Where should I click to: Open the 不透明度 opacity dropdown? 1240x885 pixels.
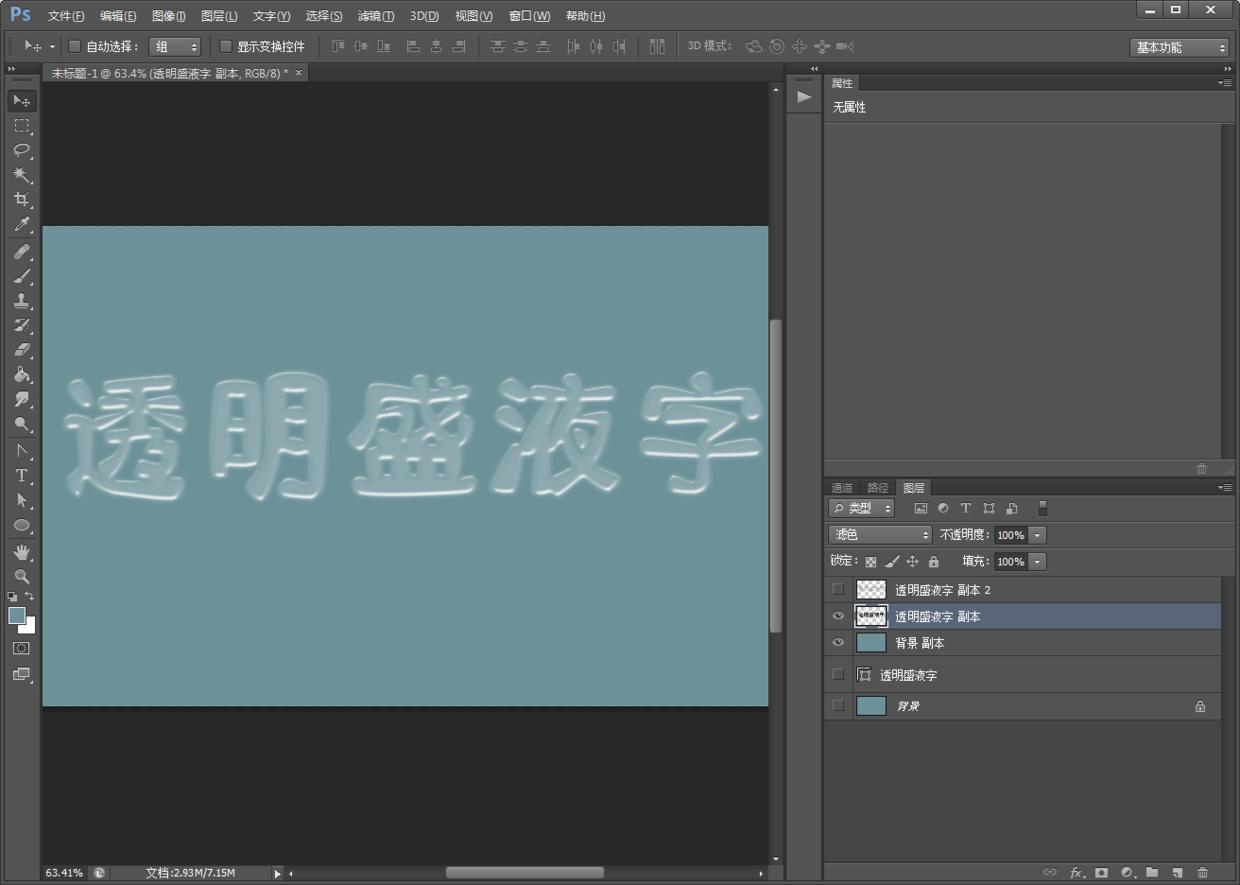1038,534
